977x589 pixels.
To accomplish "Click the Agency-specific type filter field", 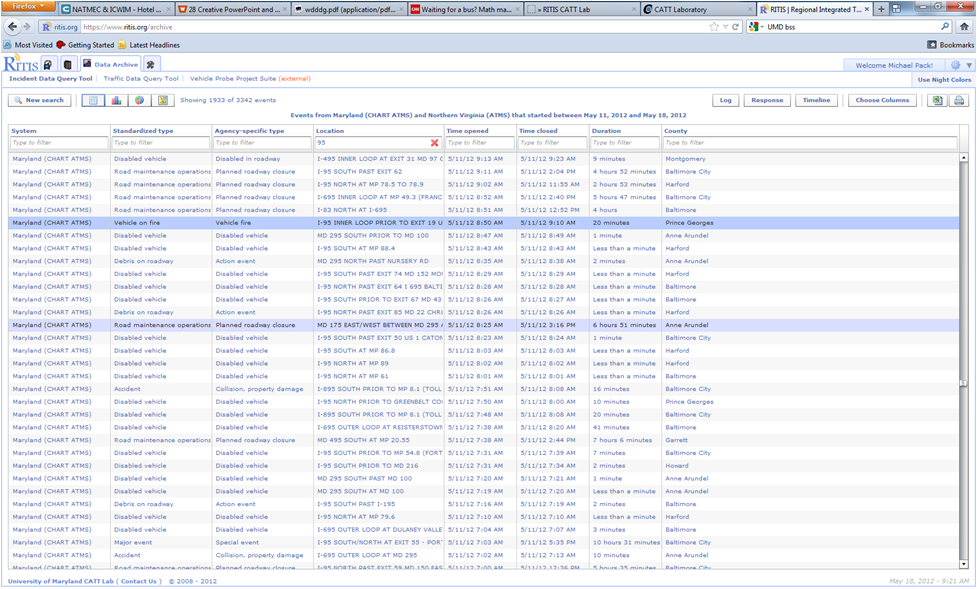I will pos(262,143).
